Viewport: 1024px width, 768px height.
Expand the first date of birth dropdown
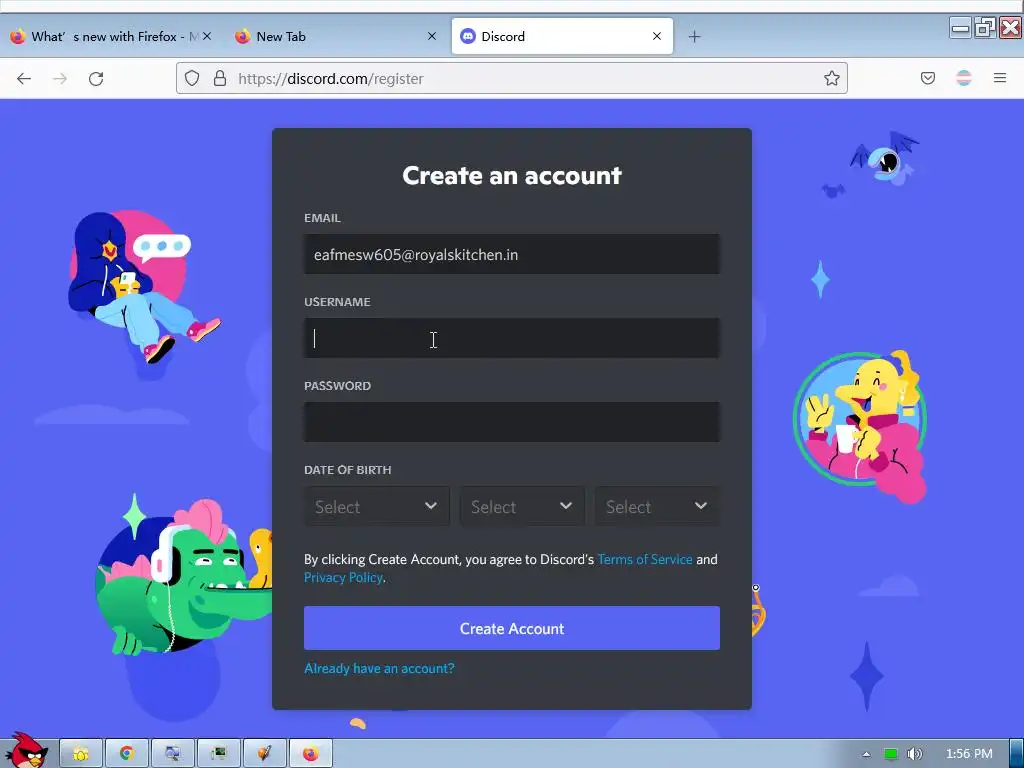[x=377, y=506]
